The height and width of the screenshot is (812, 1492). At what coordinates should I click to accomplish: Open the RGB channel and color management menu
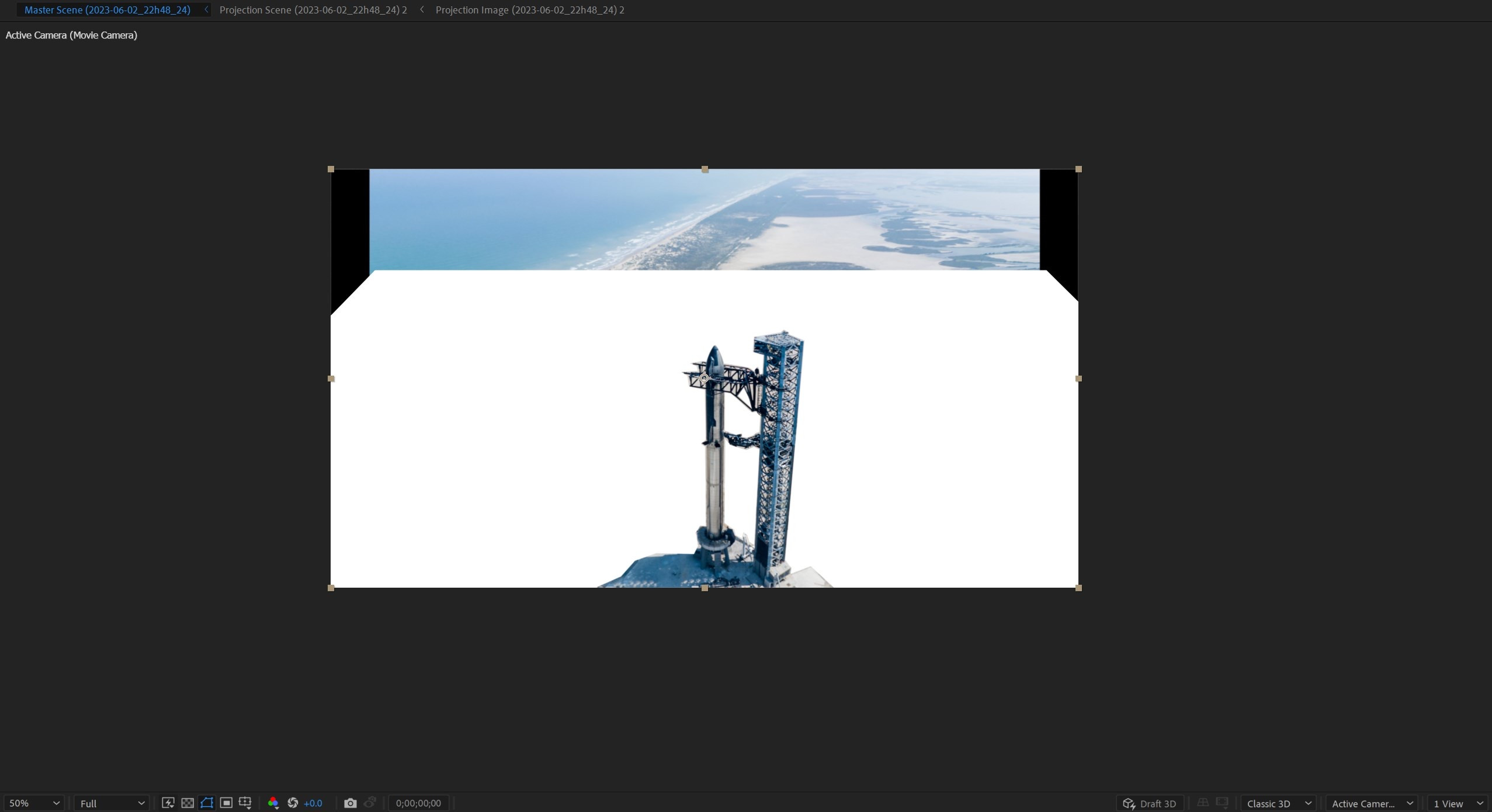273,803
